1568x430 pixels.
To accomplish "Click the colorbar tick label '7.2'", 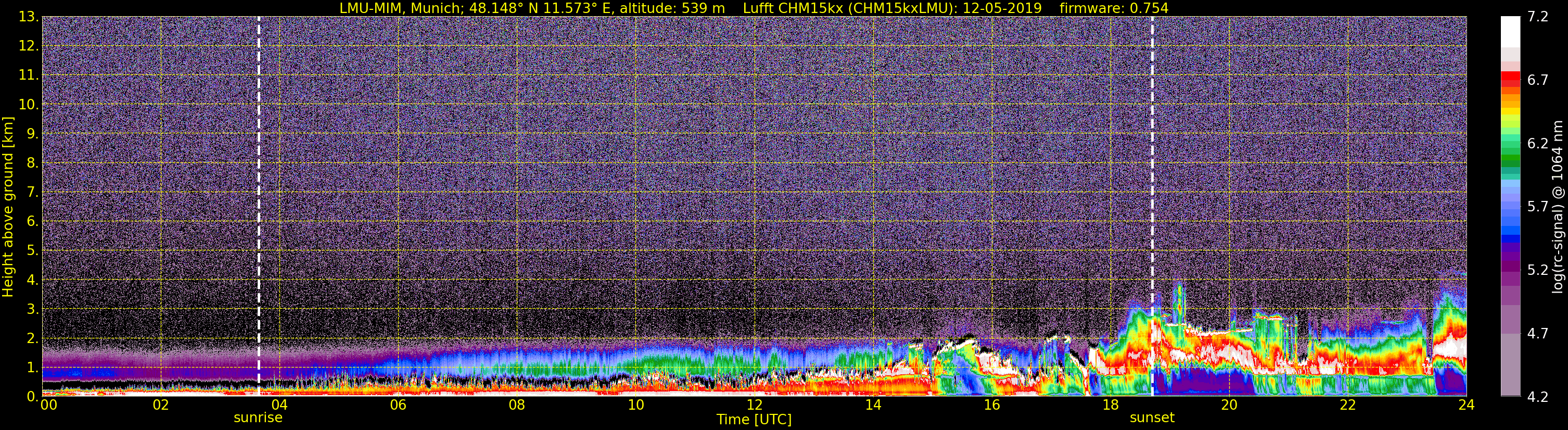I will tap(1538, 17).
